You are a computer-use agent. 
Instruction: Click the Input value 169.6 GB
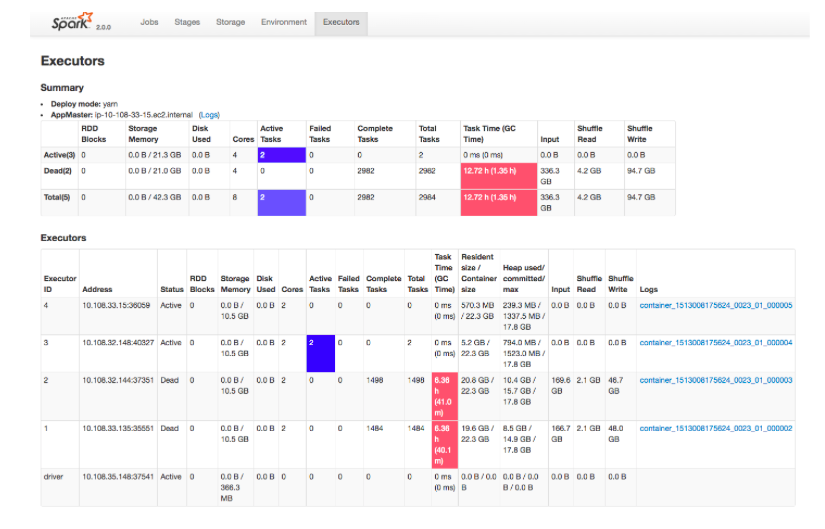tap(561, 385)
